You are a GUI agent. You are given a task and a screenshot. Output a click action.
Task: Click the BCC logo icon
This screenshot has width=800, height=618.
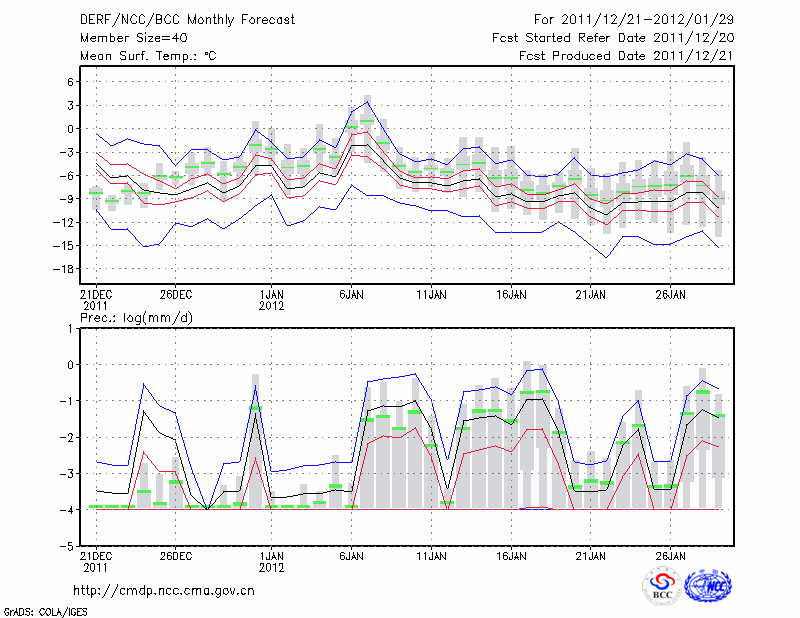(x=661, y=586)
